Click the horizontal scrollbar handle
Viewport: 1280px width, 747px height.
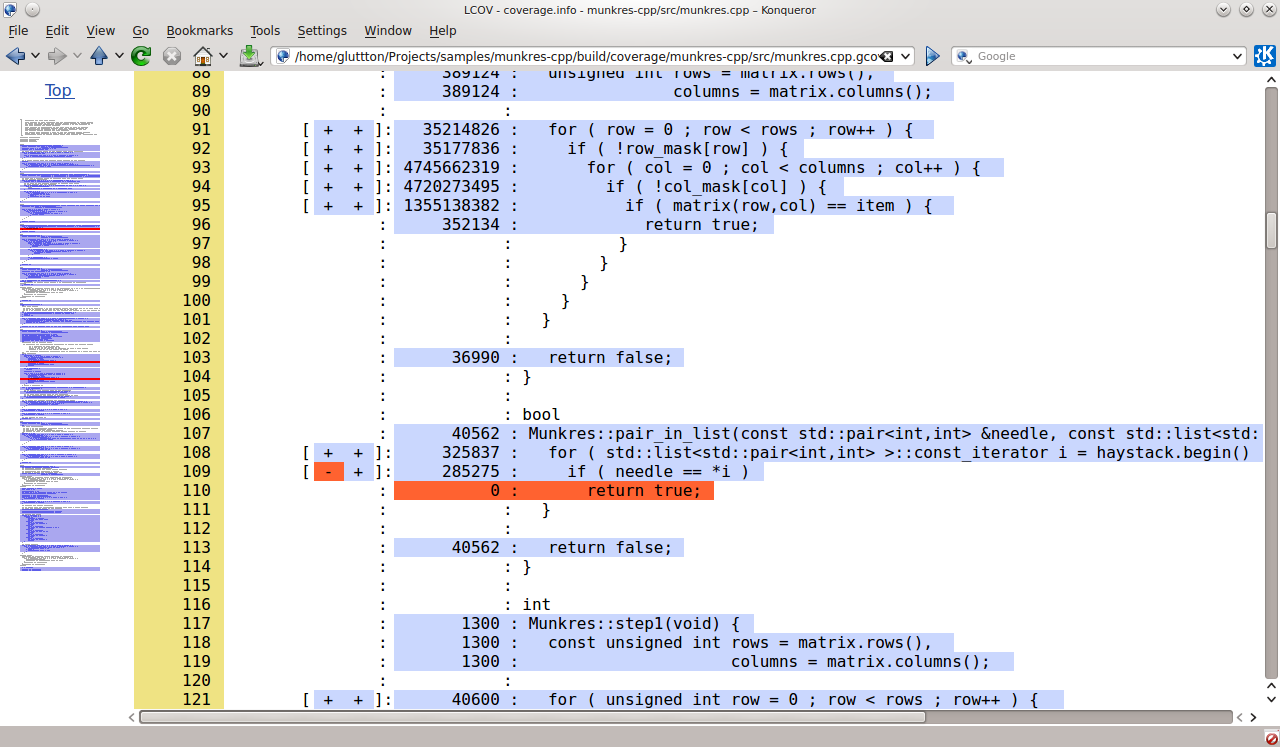coord(532,717)
